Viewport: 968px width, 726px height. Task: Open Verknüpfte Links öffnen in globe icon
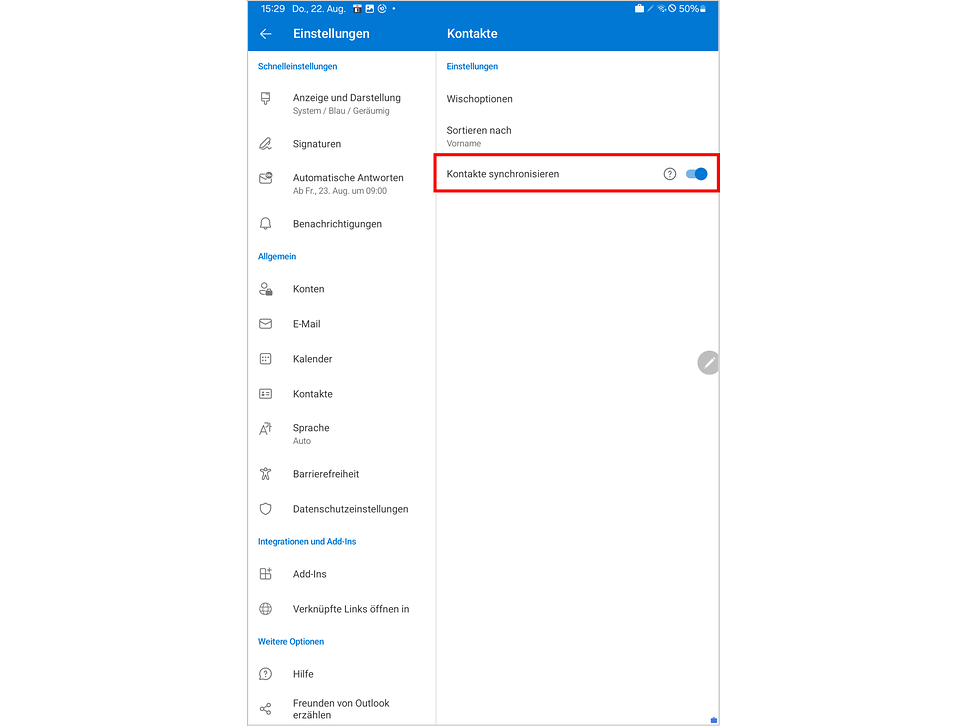coord(265,609)
